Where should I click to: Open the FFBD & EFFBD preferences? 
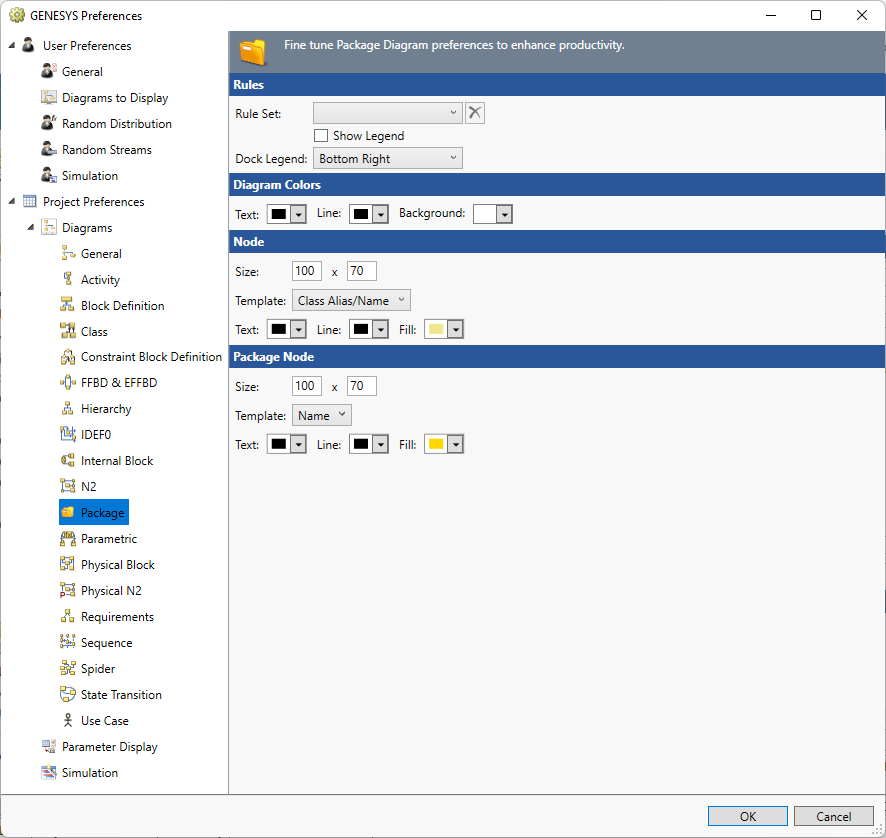tap(70, 382)
